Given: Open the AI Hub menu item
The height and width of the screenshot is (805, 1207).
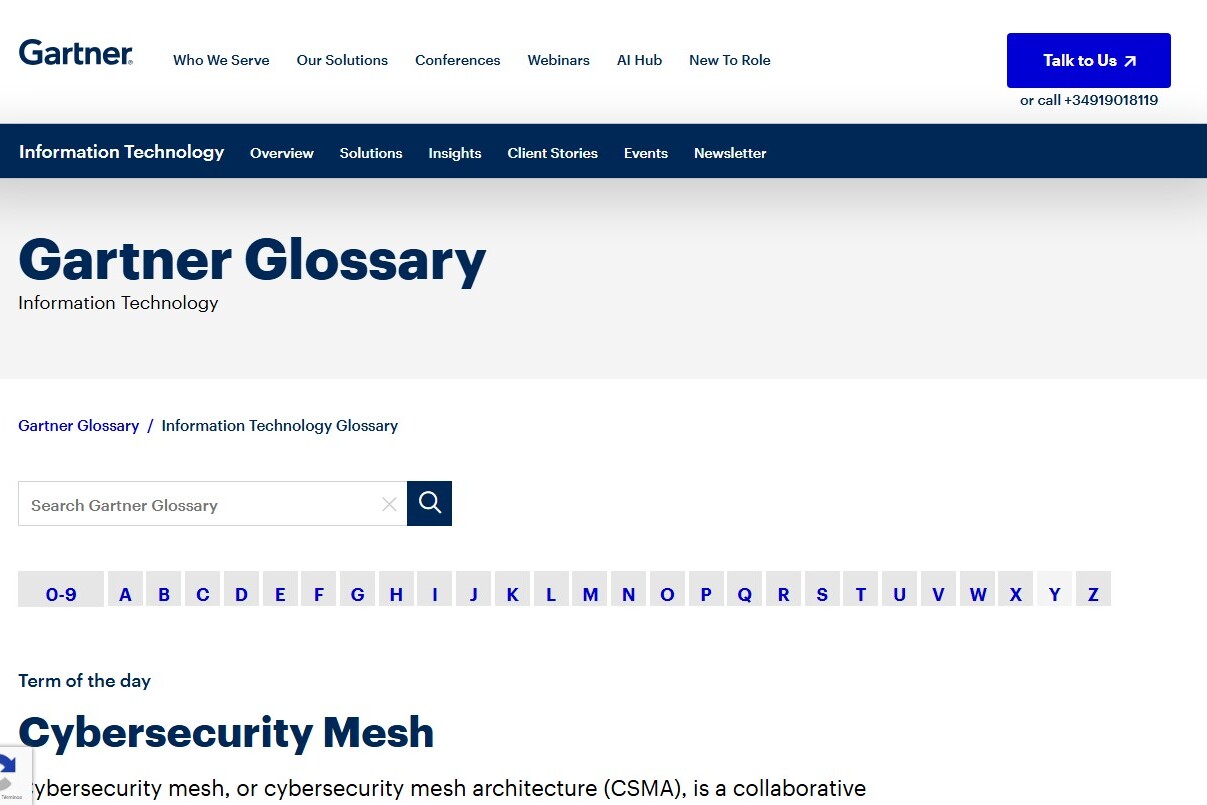Looking at the screenshot, I should coord(639,60).
